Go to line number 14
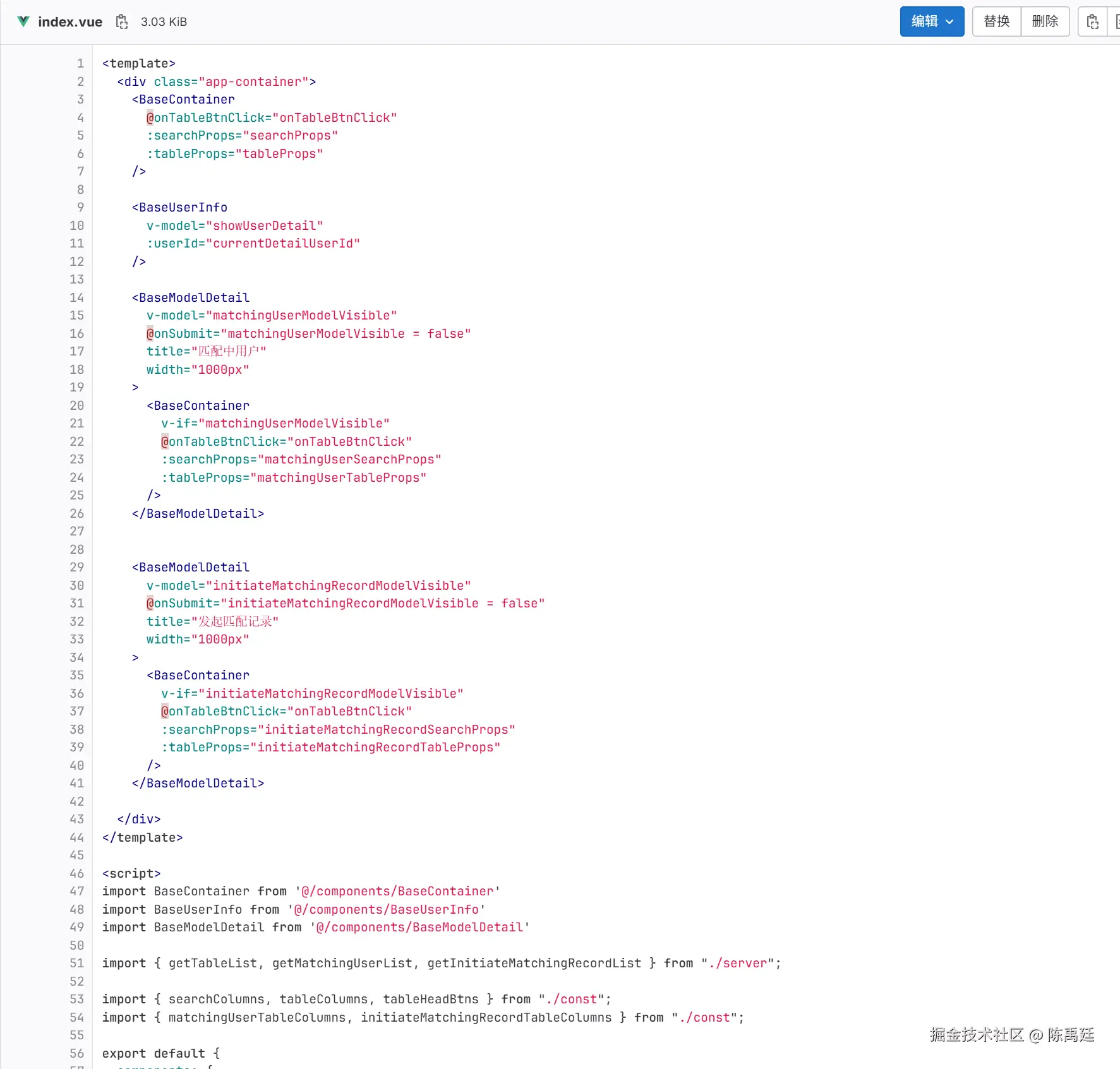 (x=76, y=297)
